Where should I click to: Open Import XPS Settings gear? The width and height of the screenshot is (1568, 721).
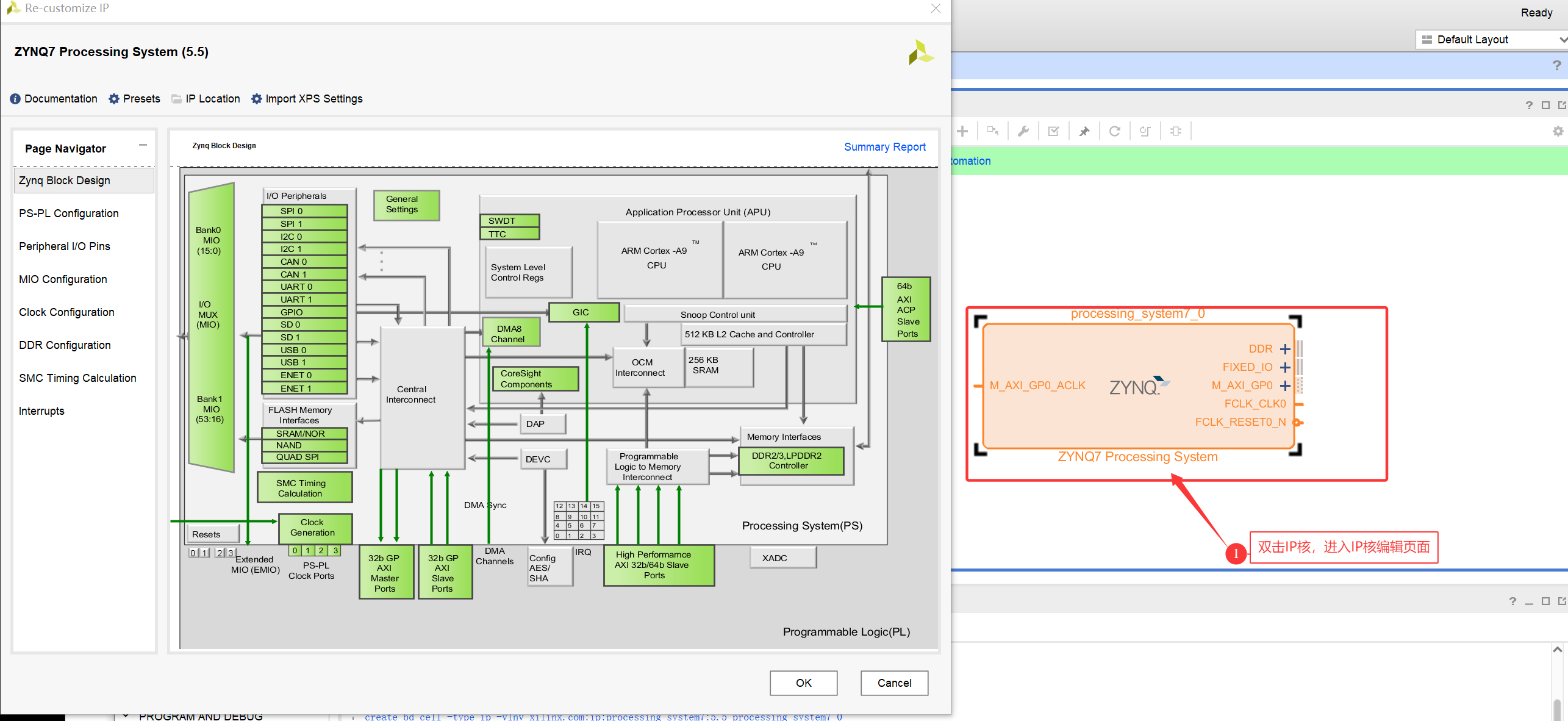(x=257, y=99)
